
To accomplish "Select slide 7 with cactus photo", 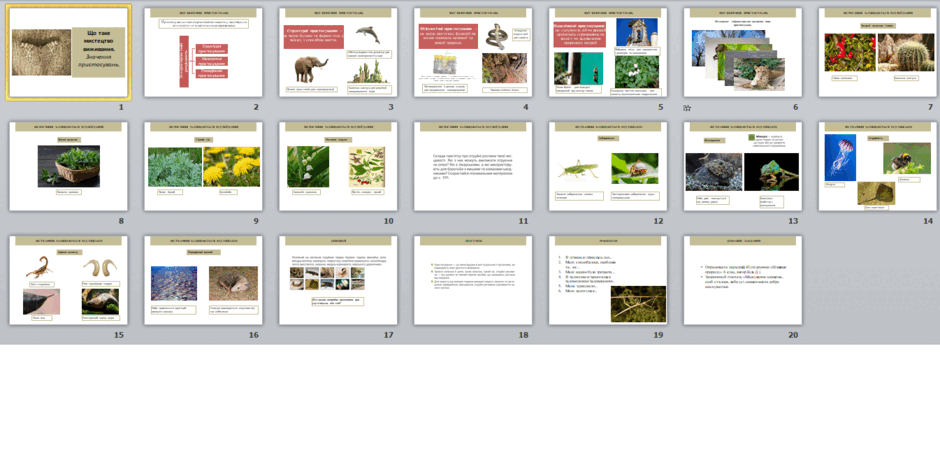I will tap(878, 52).
